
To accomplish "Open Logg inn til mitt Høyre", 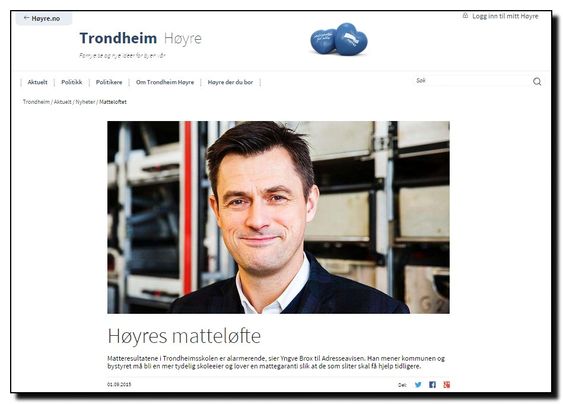I will coord(505,16).
